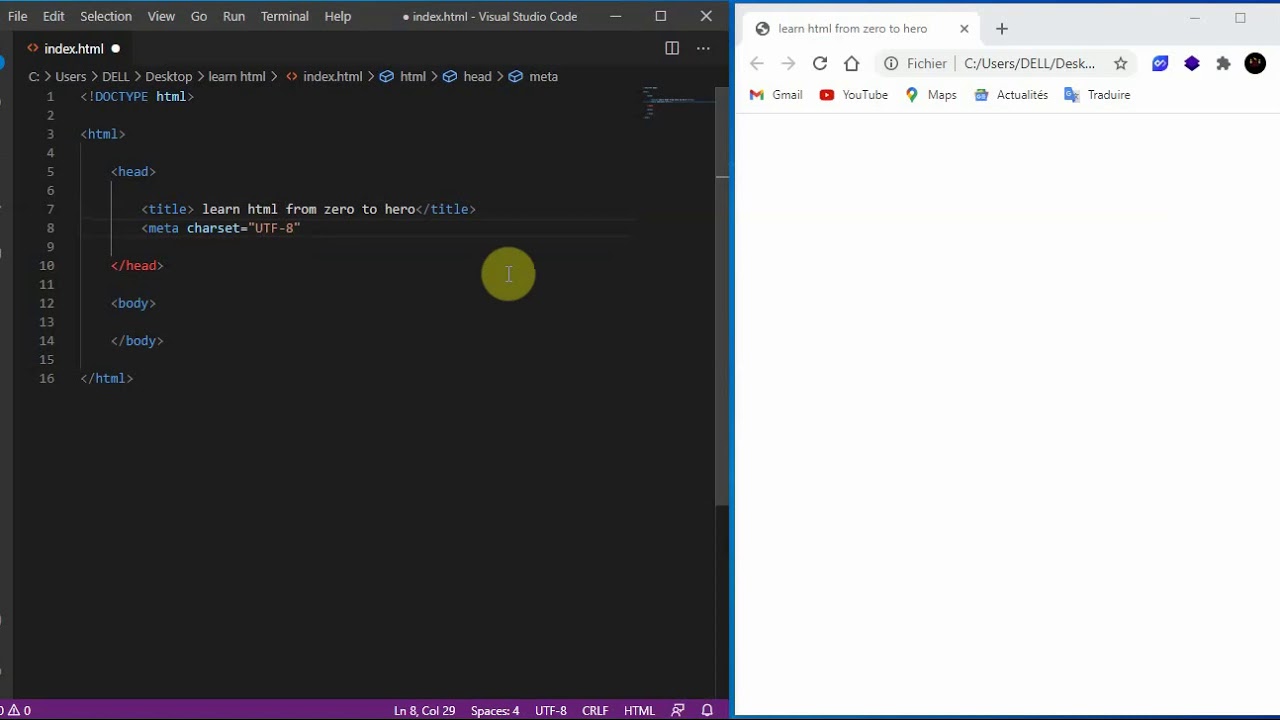This screenshot has width=1280, height=720.
Task: Open the Maps bookmark
Action: click(931, 95)
